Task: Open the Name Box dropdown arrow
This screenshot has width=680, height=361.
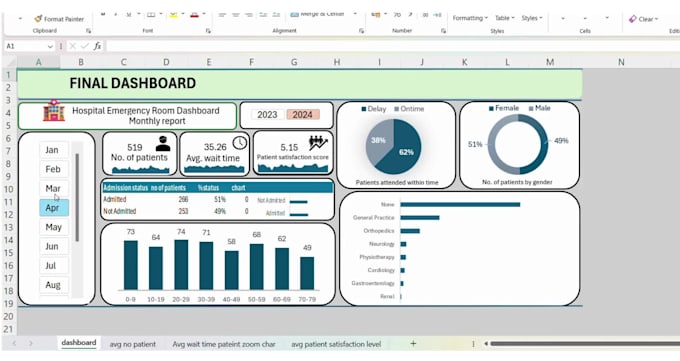Action: pyautogui.click(x=50, y=46)
